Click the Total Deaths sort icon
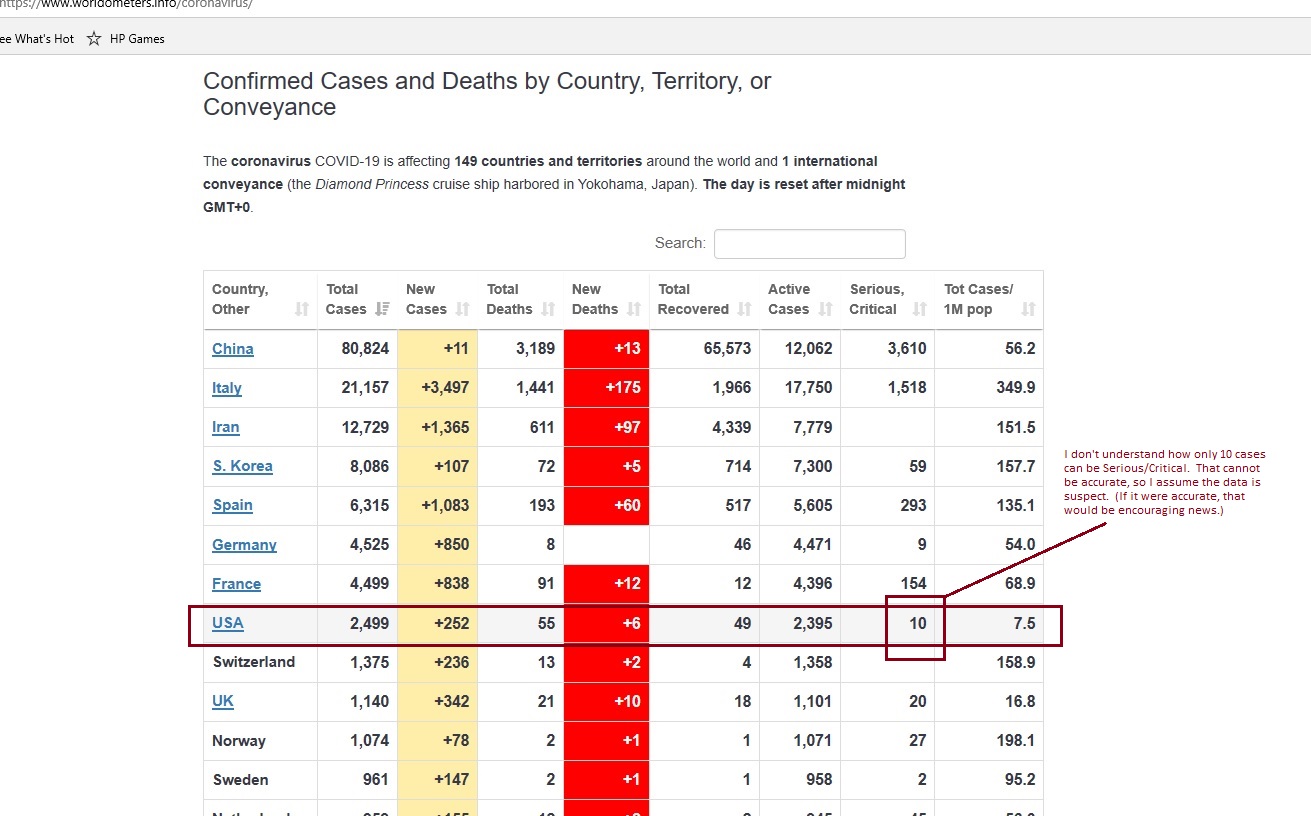Viewport: 1311px width, 816px height. (548, 310)
